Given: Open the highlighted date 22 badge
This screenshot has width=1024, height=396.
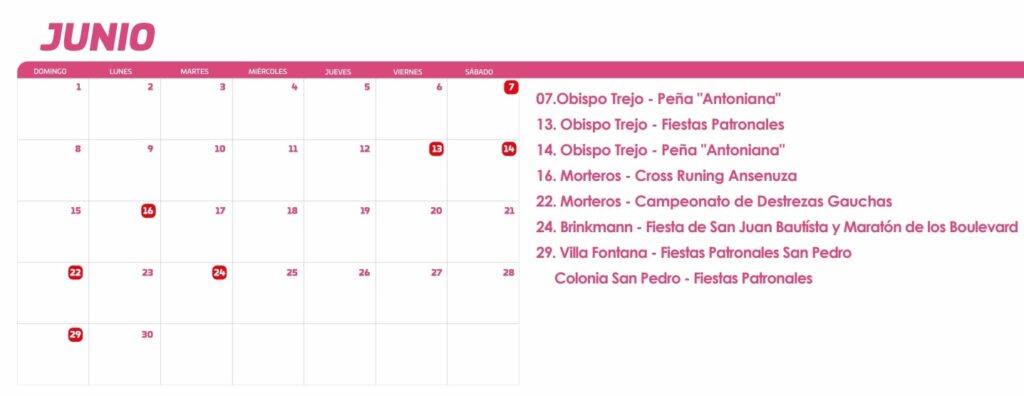Looking at the screenshot, I should click(x=76, y=272).
